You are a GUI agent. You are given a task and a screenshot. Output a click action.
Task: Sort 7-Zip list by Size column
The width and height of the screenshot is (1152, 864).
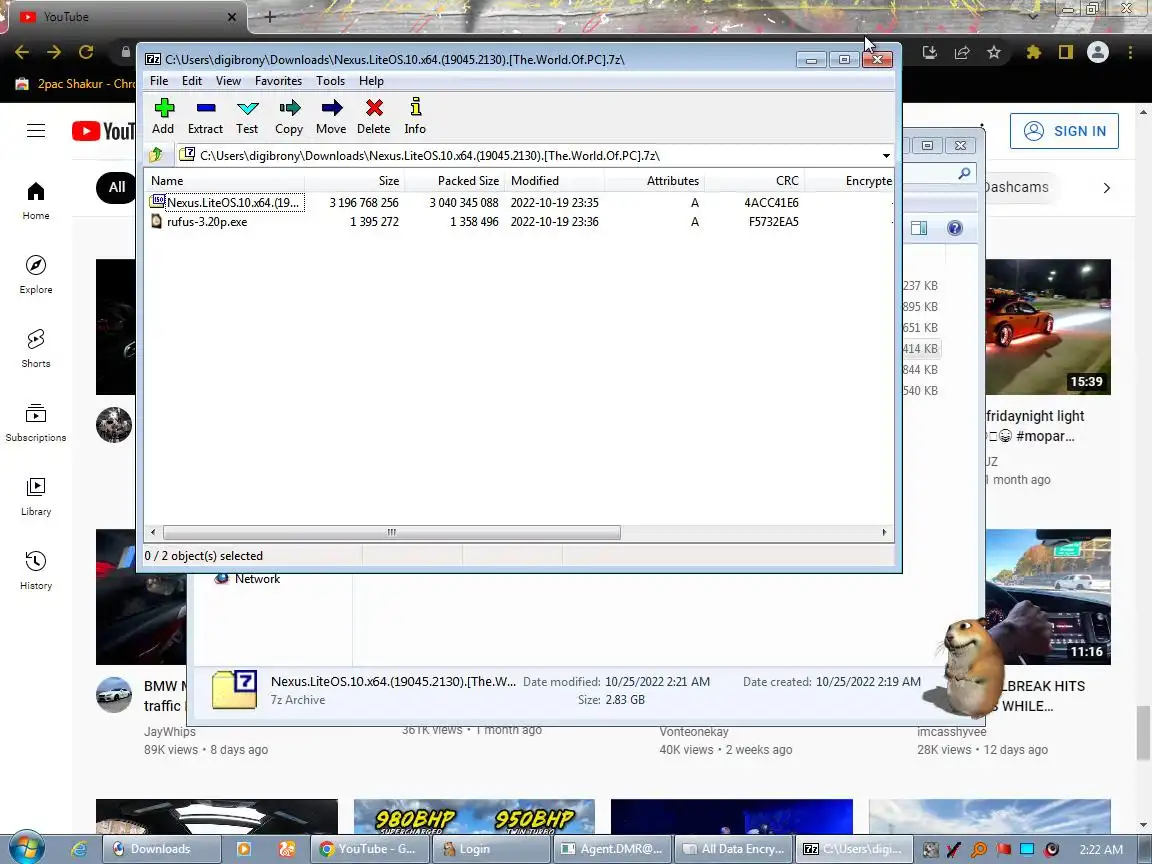coord(354,181)
